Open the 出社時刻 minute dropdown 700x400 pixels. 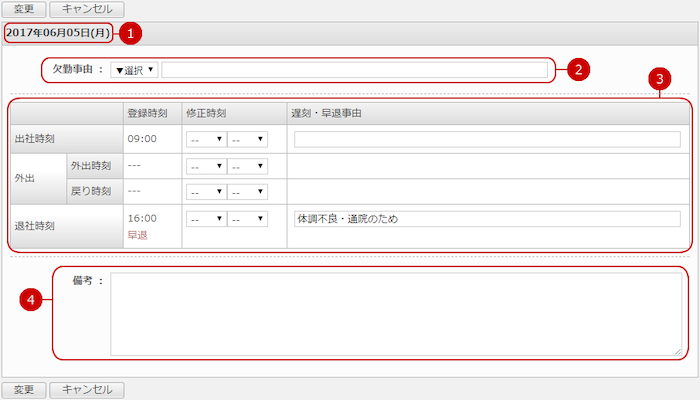[x=247, y=139]
